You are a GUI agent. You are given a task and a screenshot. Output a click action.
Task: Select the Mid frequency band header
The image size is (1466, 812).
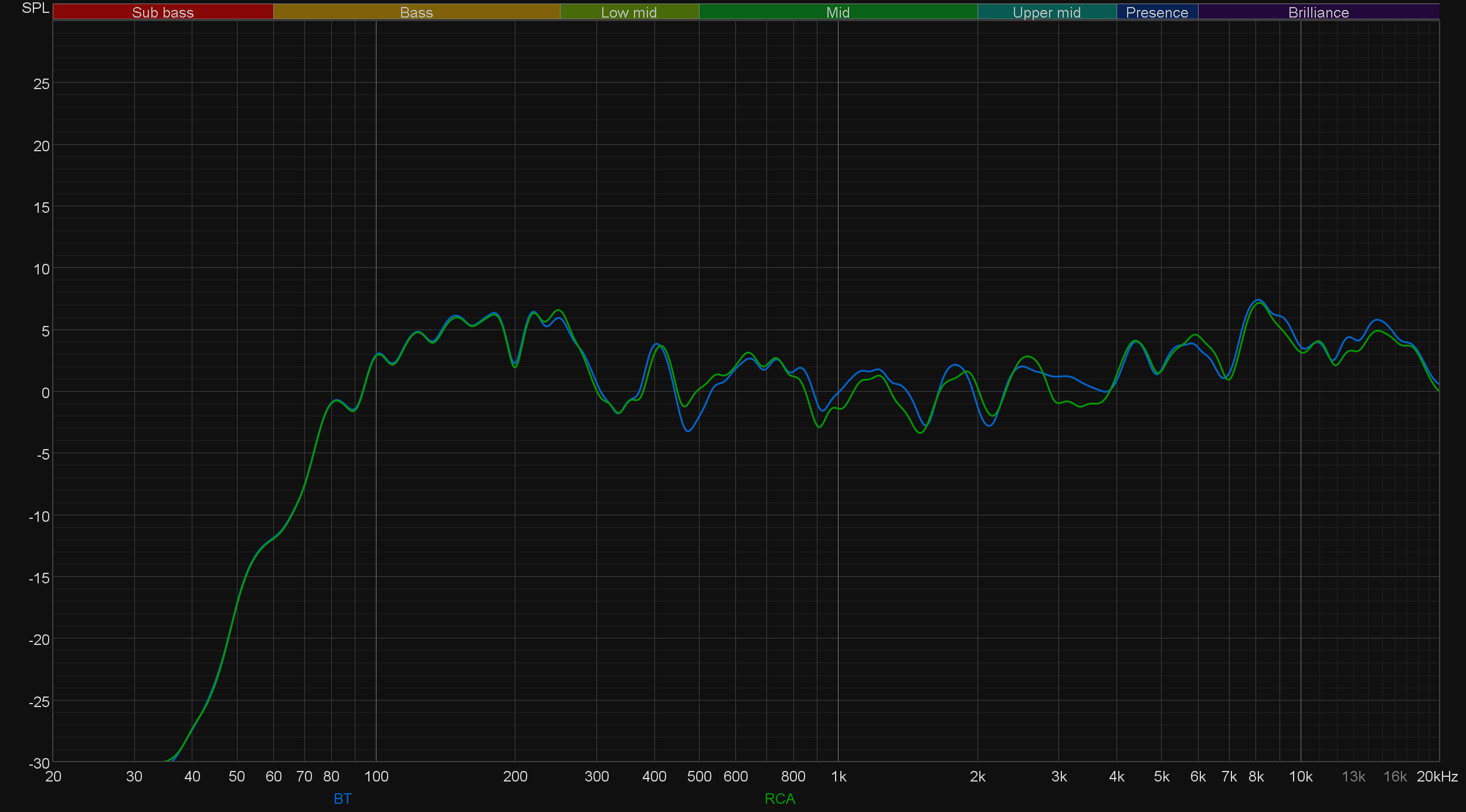[837, 12]
